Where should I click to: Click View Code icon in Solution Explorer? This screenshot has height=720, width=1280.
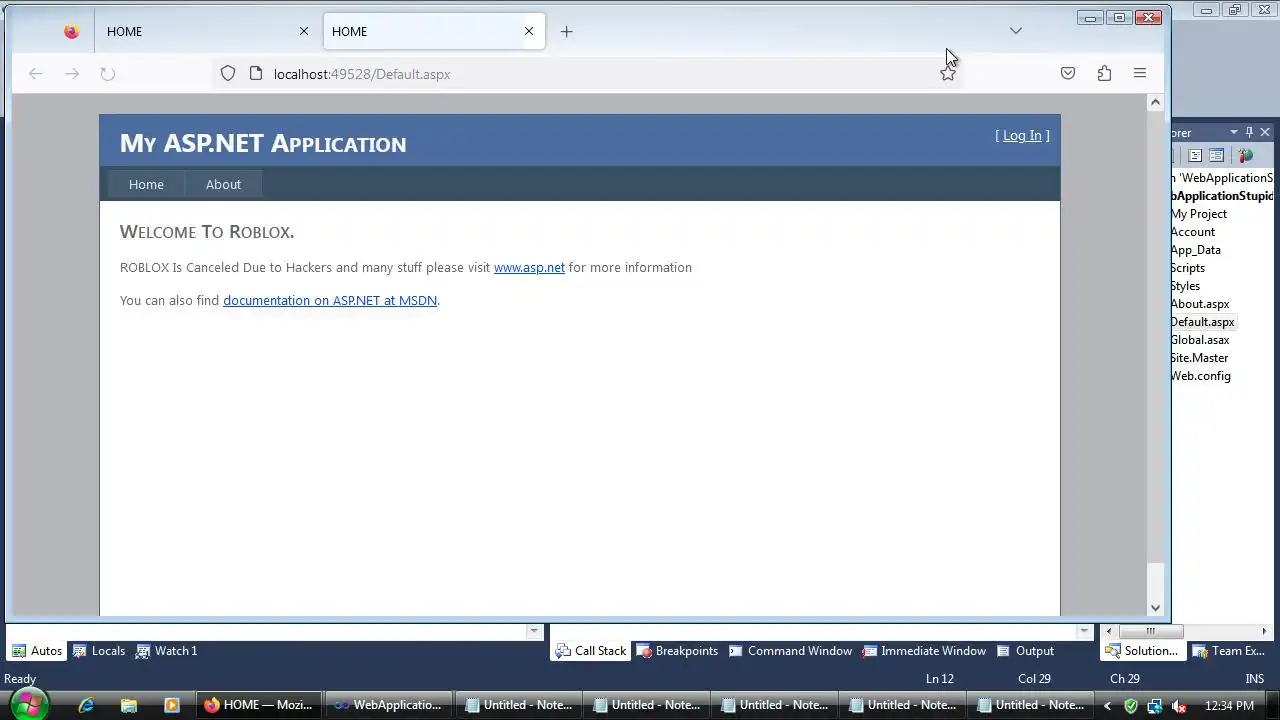(1195, 155)
